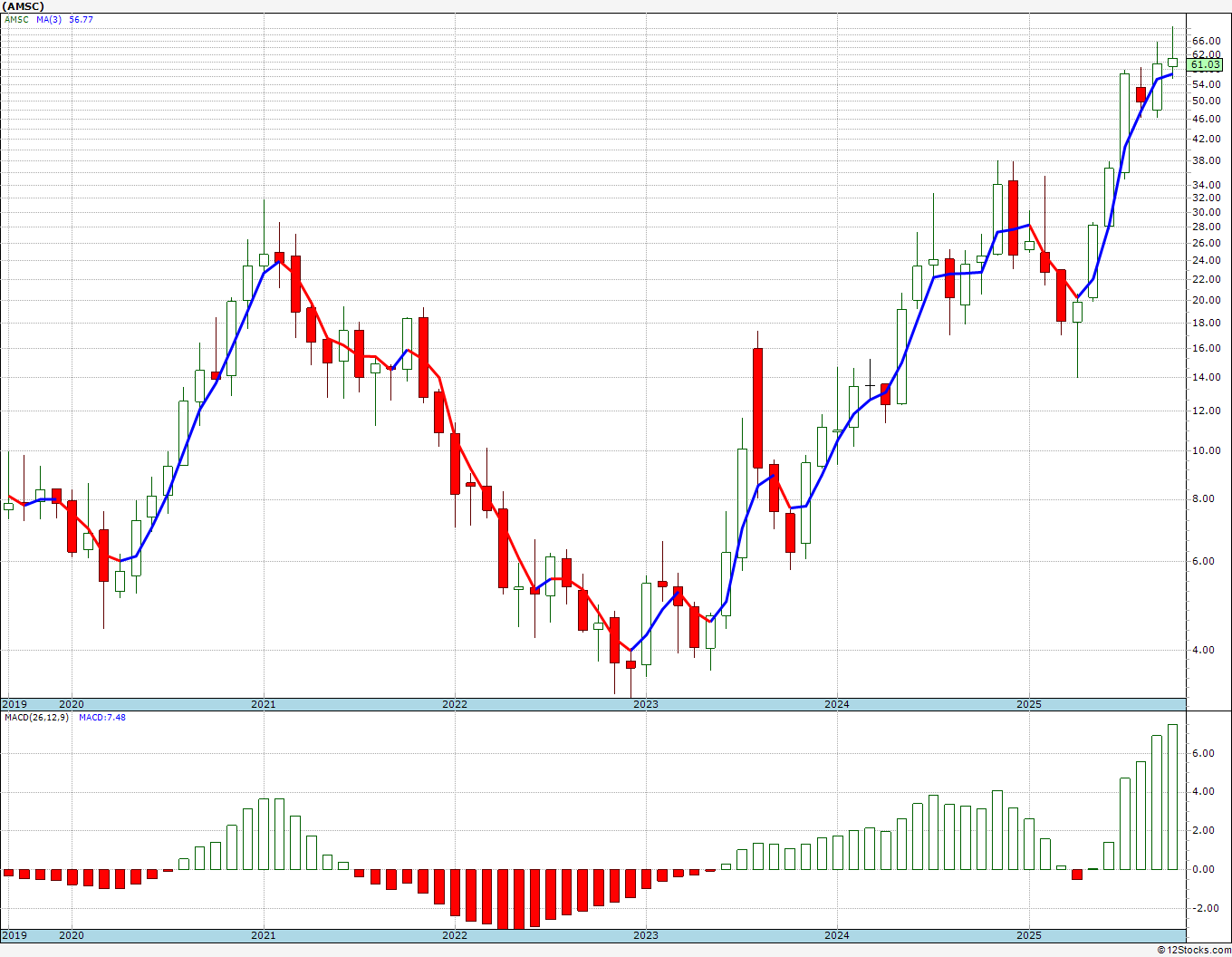Click the 6.00 MACD axis label
Screen dimensions: 1232x957
(1203, 753)
